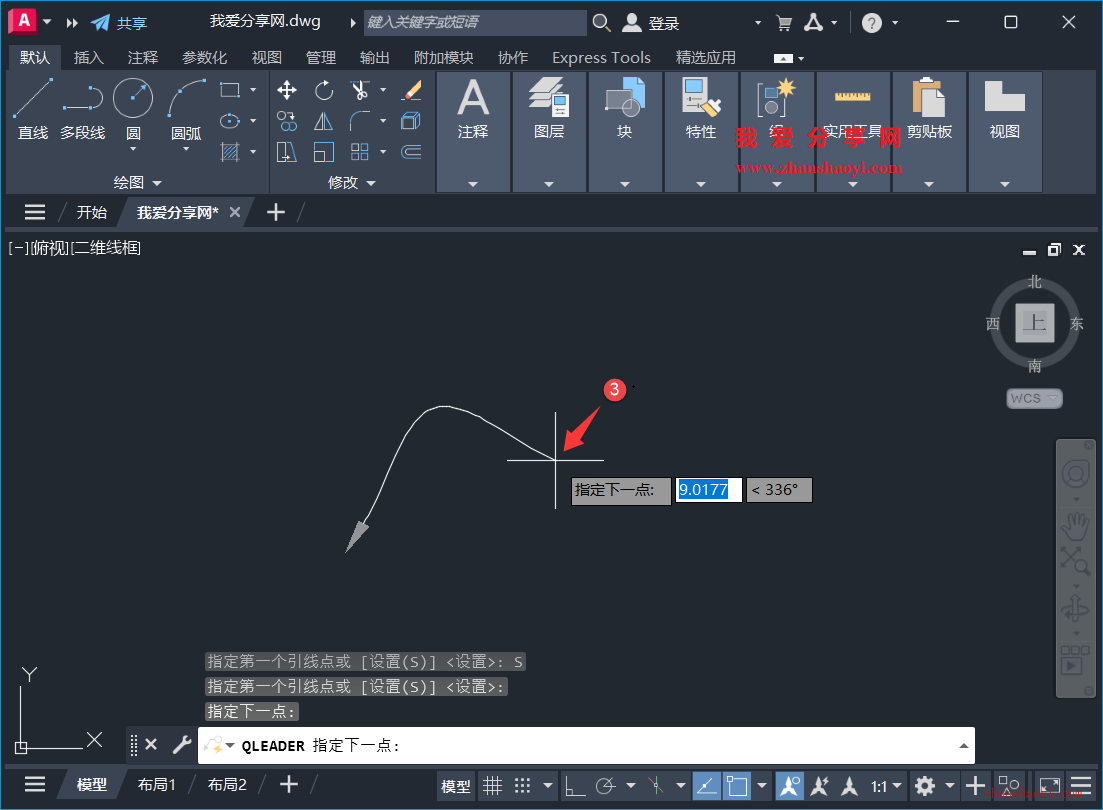This screenshot has height=810, width=1103.
Task: Click the Erase tool icon
Action: tap(412, 90)
